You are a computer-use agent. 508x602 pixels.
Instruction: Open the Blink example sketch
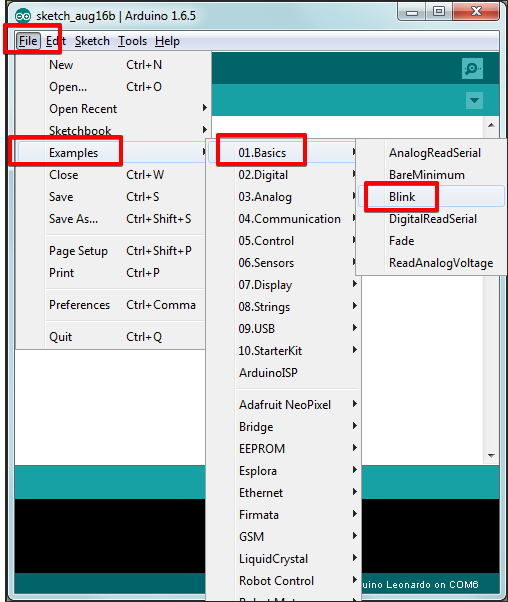(431, 197)
